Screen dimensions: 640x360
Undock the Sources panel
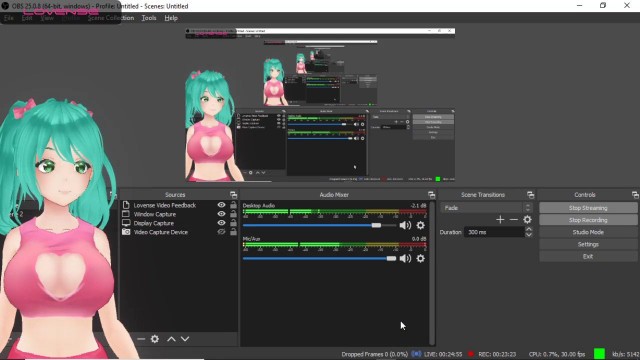233,195
